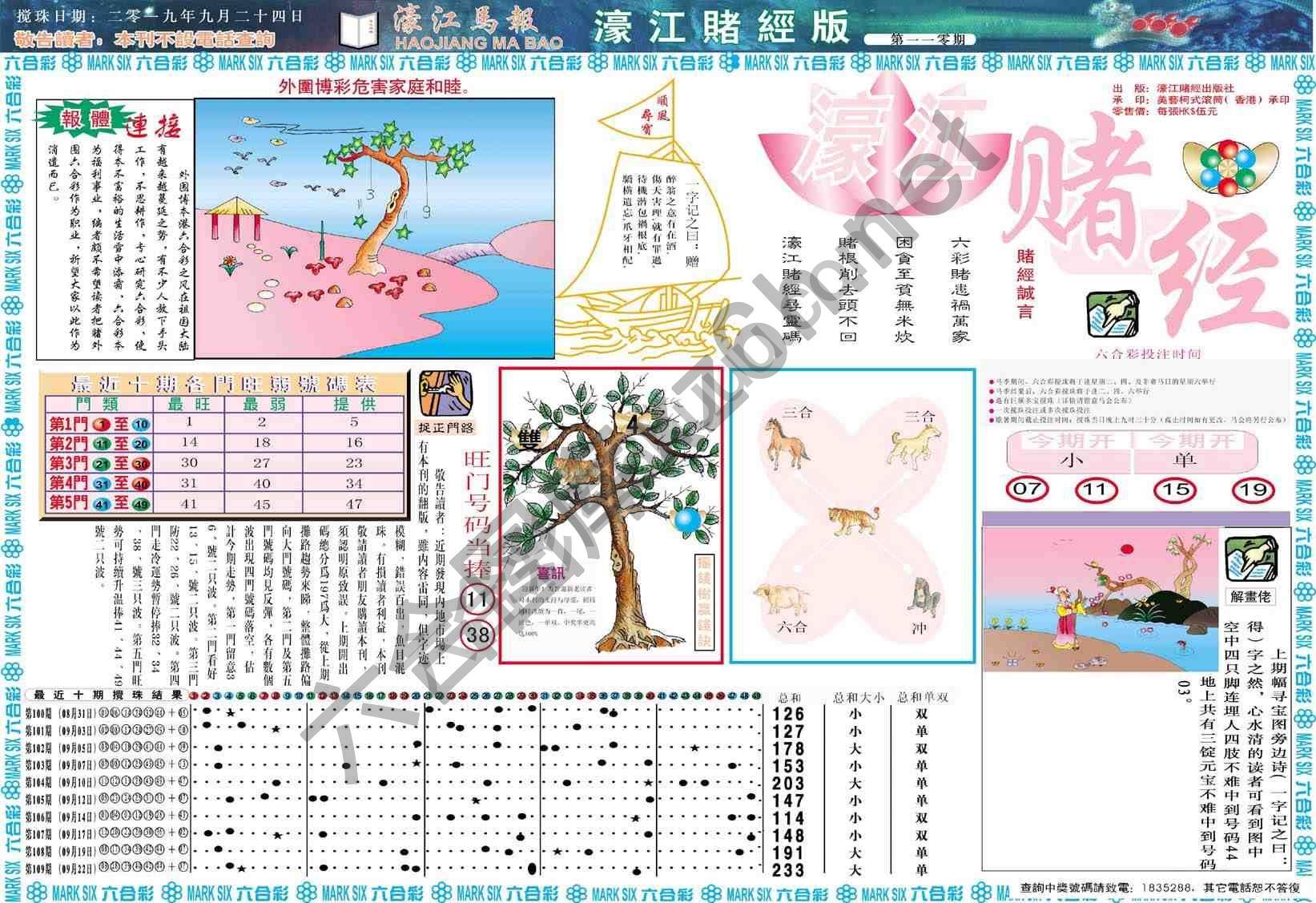Screen dimensions: 1316x903
Task: Click the hand icon above 解畫佬
Action: pos(1250,558)
